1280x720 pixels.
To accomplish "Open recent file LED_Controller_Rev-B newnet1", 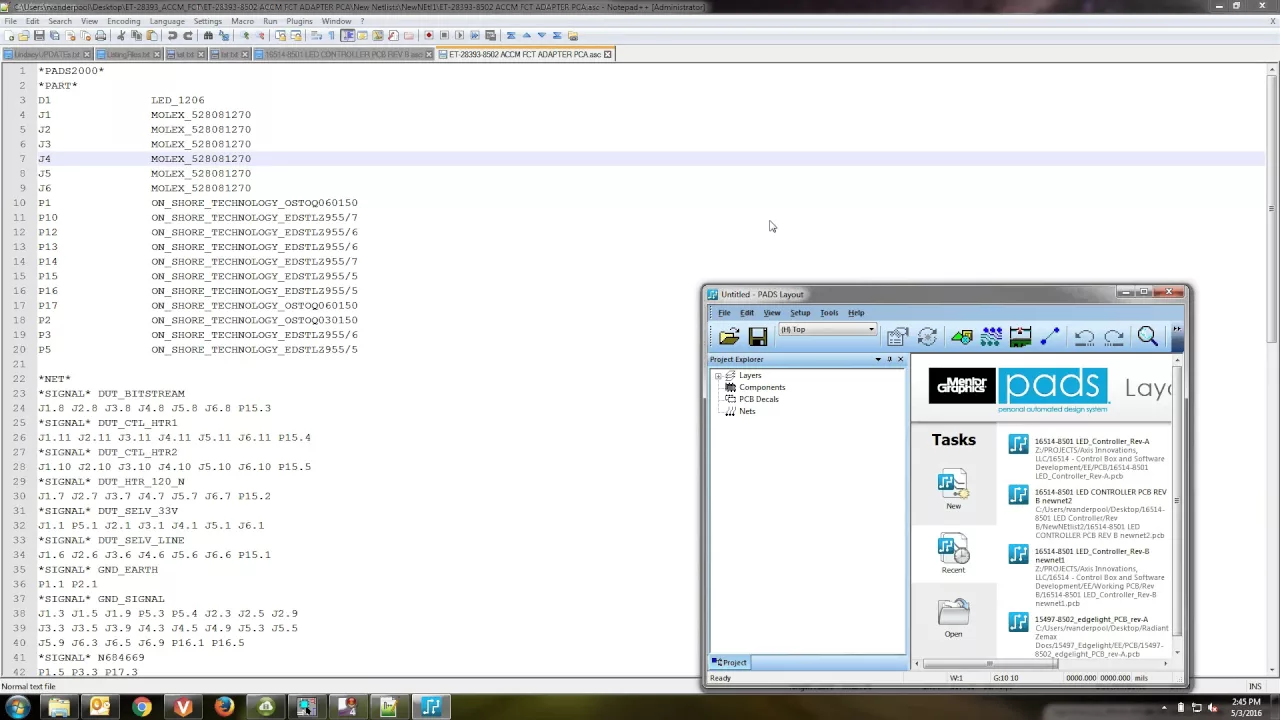I will tap(1092, 555).
